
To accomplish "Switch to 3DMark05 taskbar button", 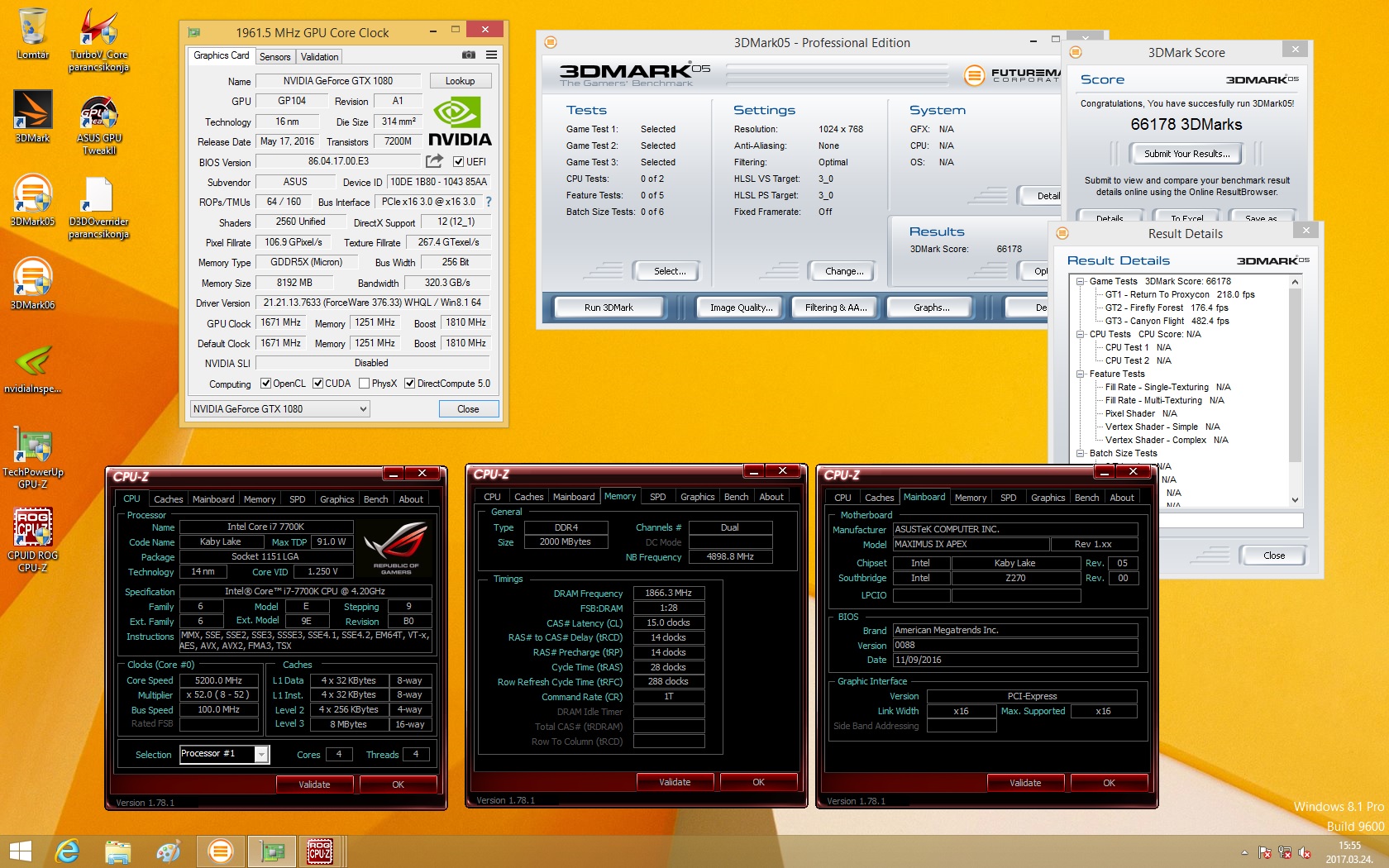I will (221, 851).
